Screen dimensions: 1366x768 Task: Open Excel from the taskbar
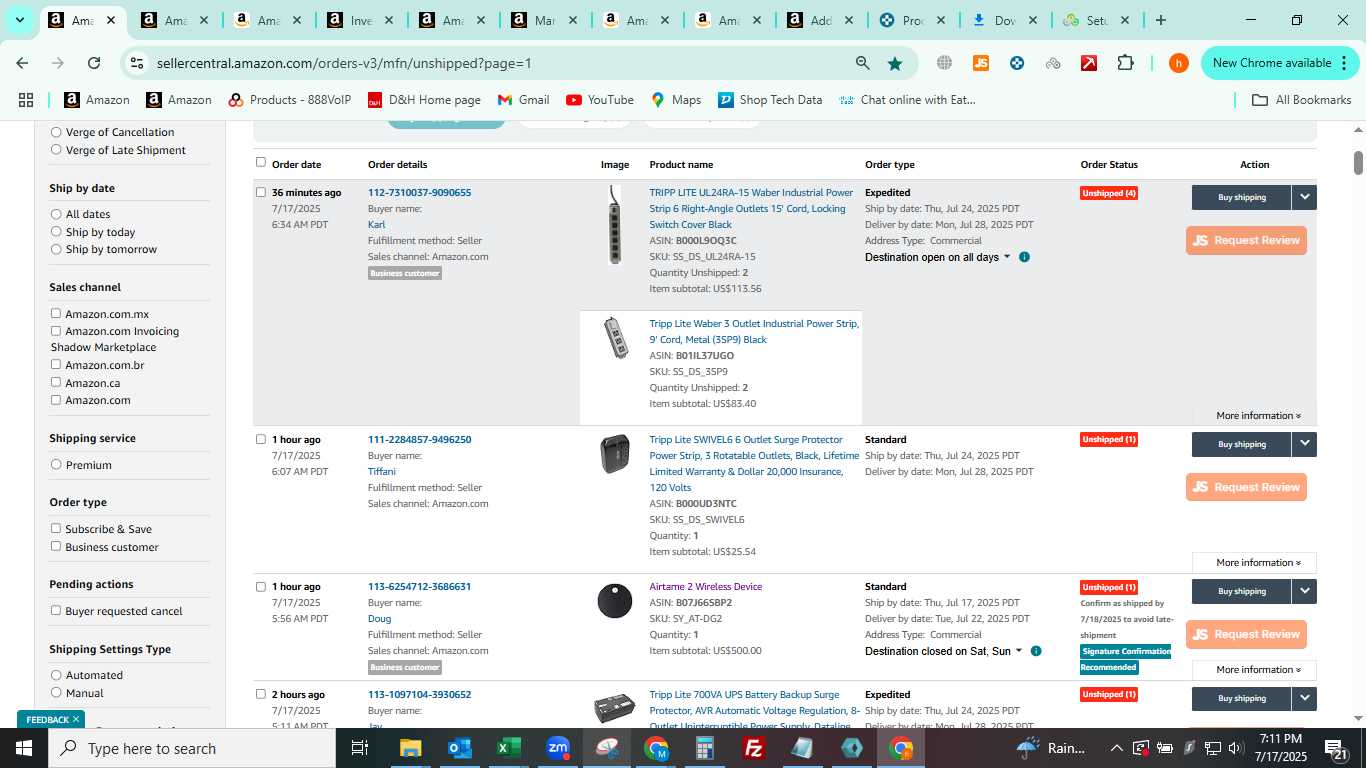pyautogui.click(x=508, y=748)
